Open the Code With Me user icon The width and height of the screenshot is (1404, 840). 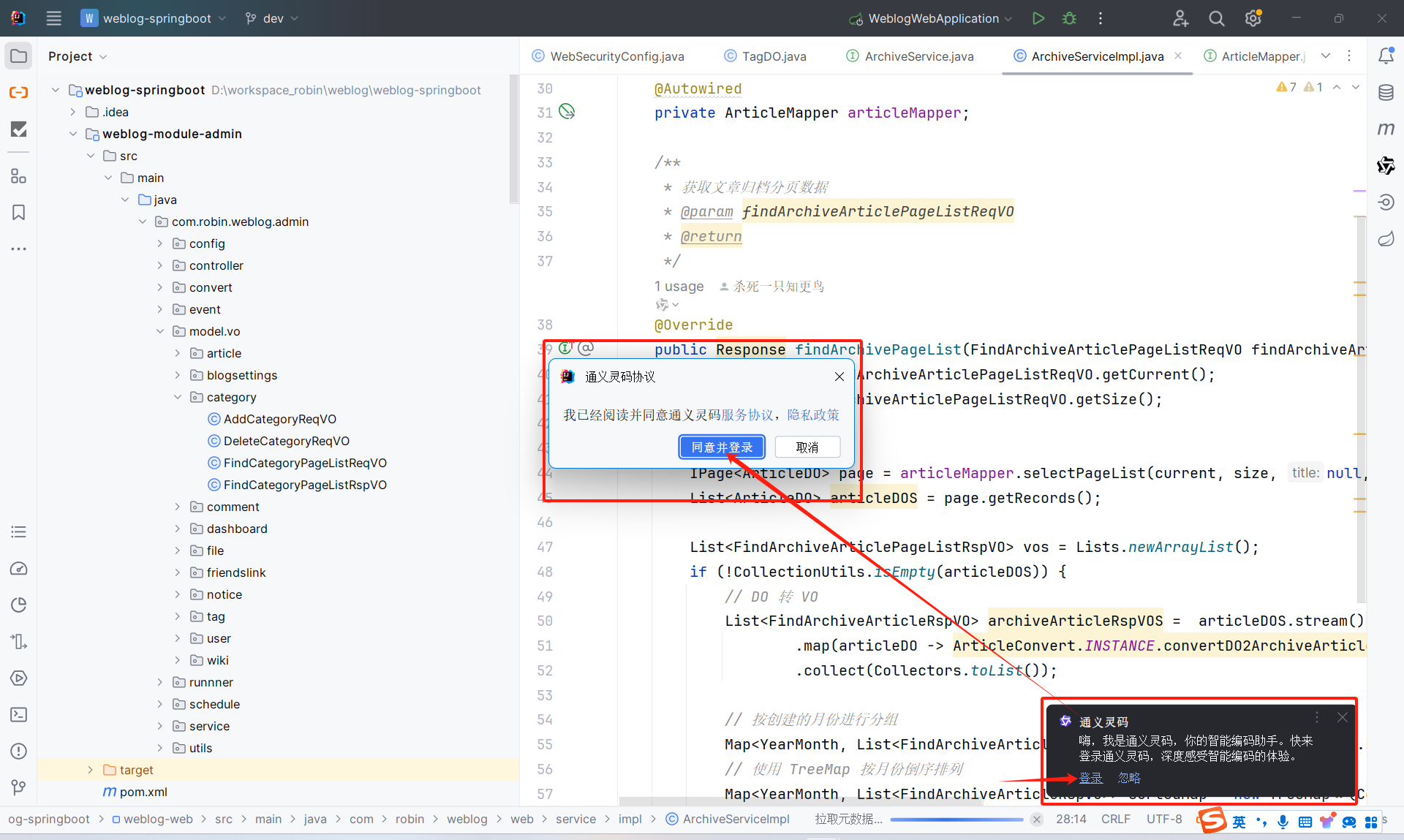(1180, 18)
